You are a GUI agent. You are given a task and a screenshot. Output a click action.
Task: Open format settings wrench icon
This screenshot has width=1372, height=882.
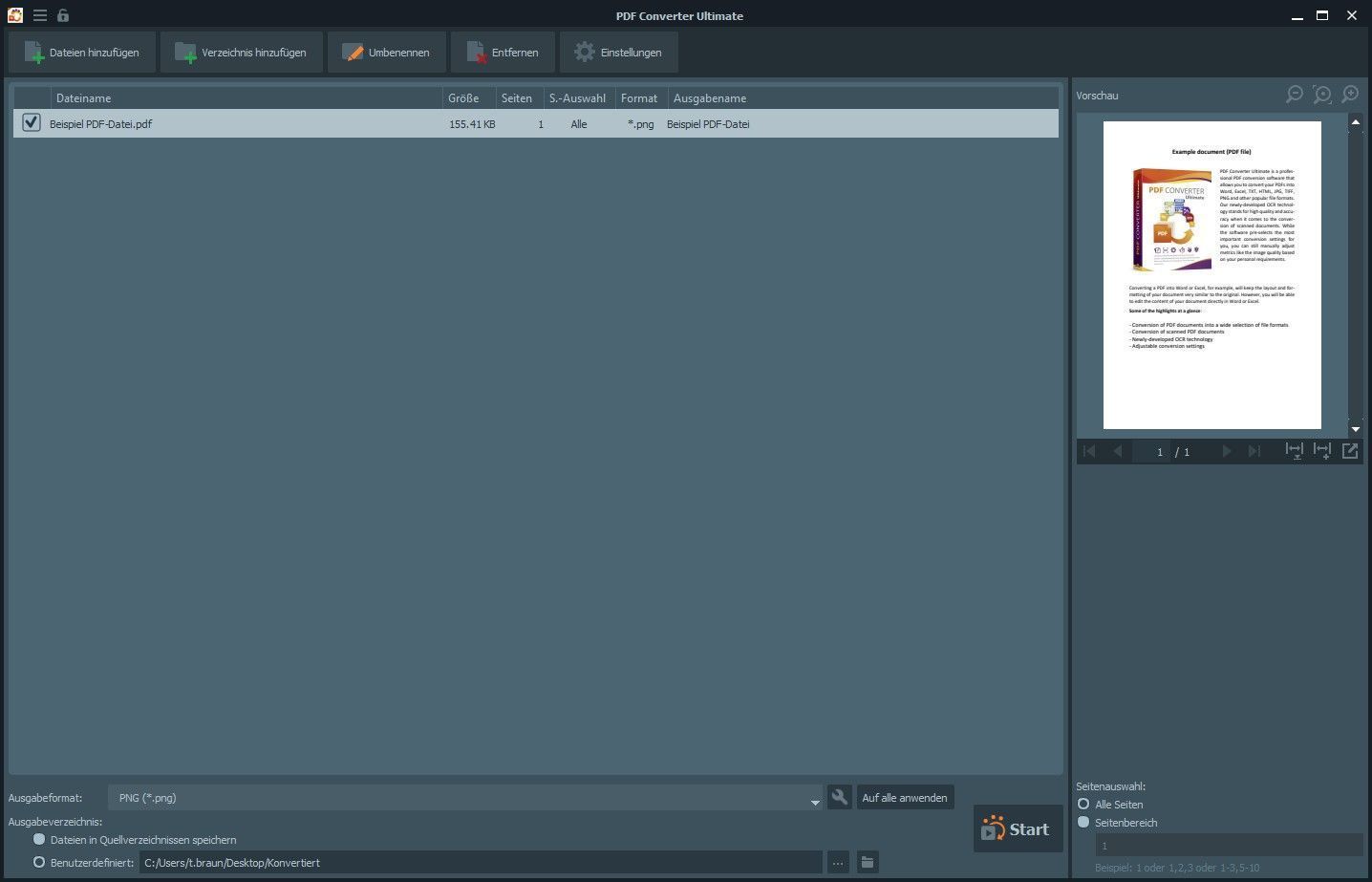click(839, 797)
